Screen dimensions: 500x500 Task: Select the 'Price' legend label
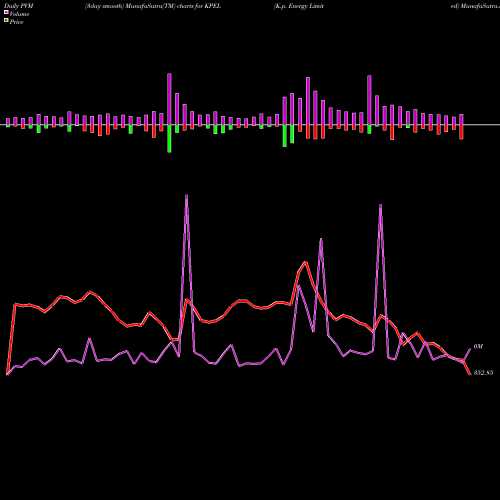tap(16, 22)
